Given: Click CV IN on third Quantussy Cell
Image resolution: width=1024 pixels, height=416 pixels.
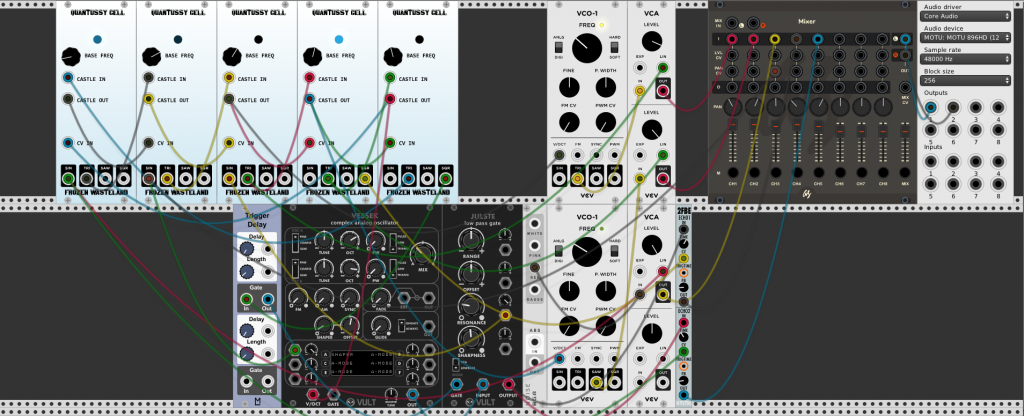Looking at the screenshot, I should pos(229,143).
